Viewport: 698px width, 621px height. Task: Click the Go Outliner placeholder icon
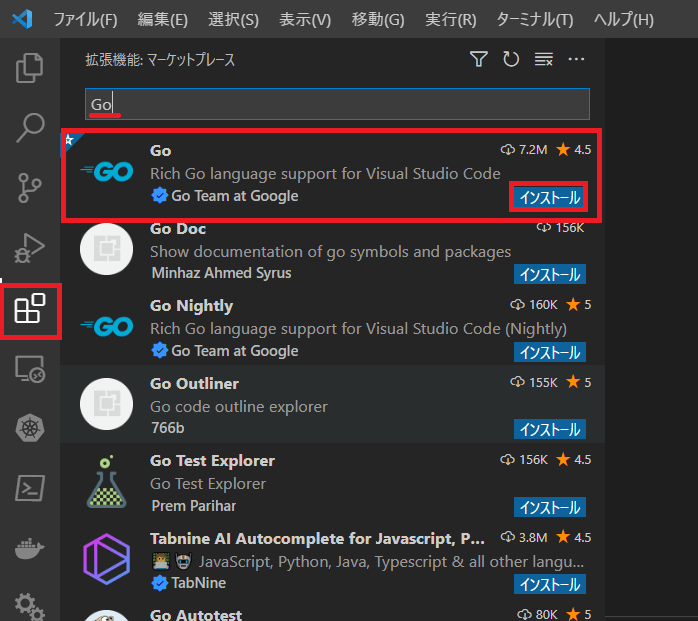pyautogui.click(x=106, y=404)
